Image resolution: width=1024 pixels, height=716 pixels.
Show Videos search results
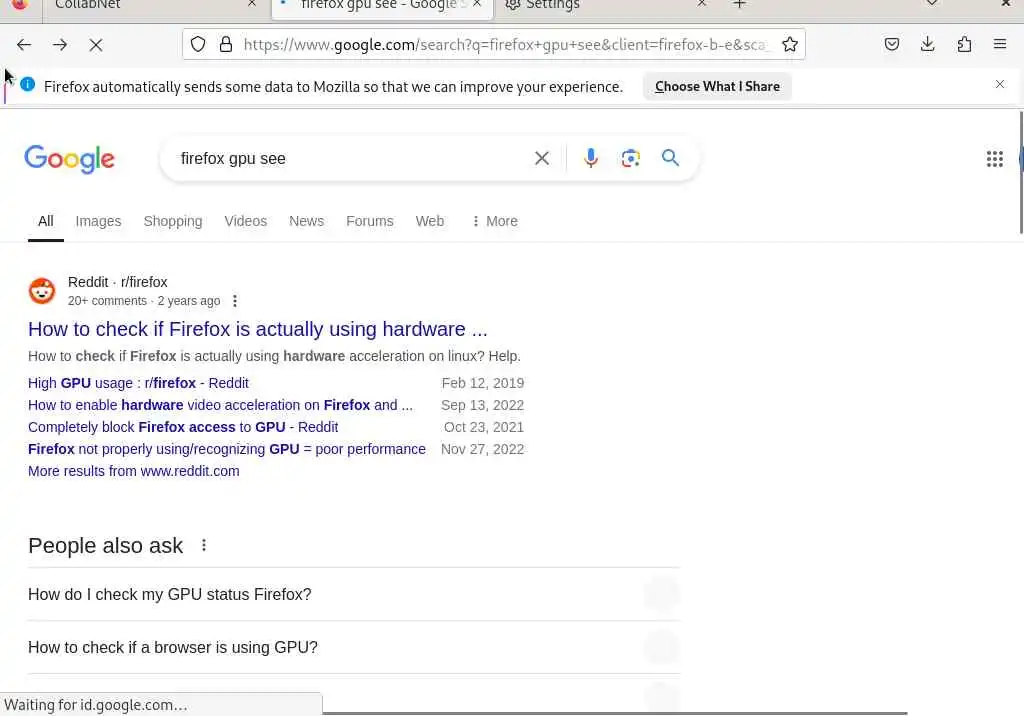246,221
